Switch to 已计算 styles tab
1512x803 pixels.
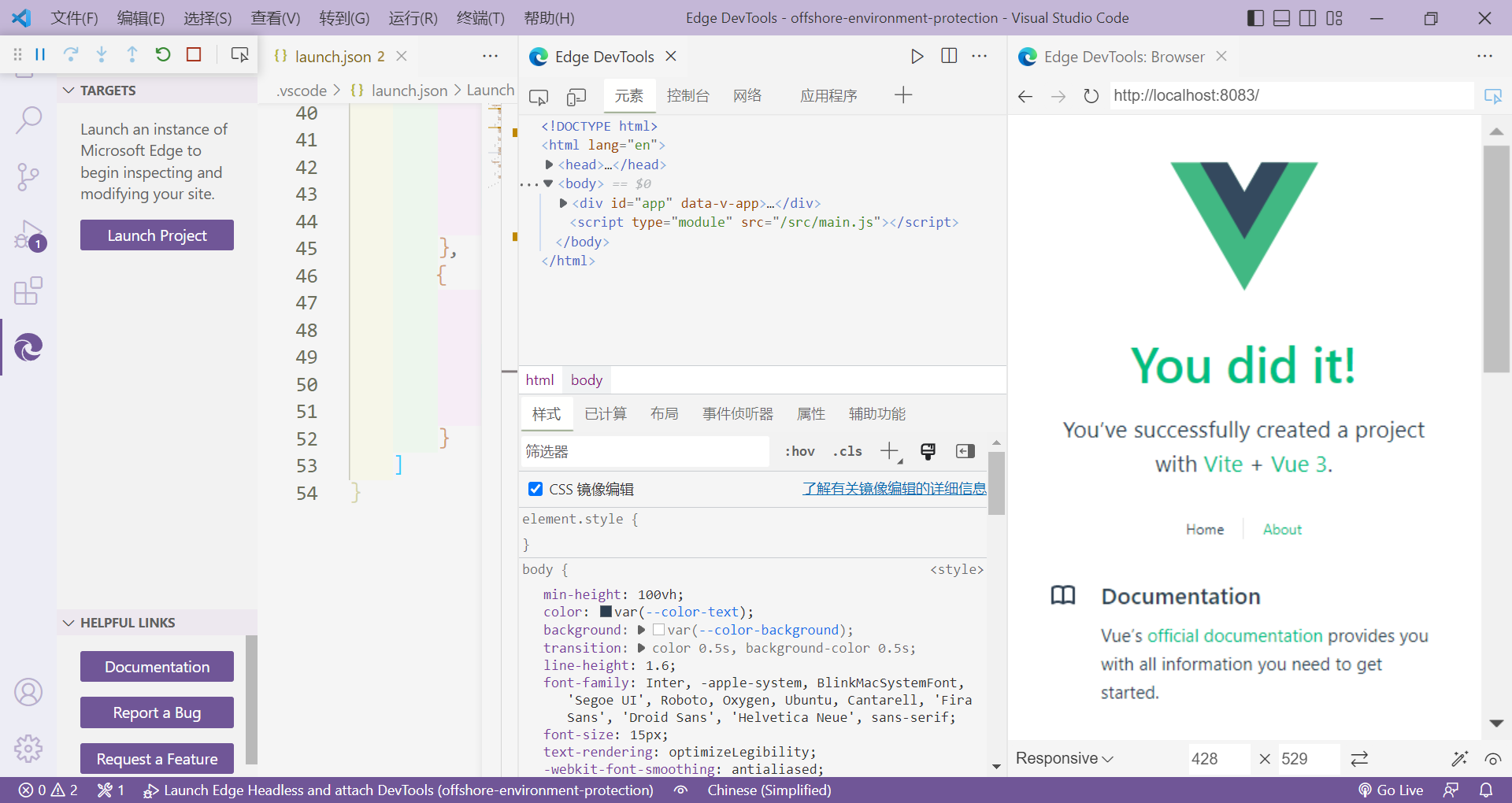(606, 414)
